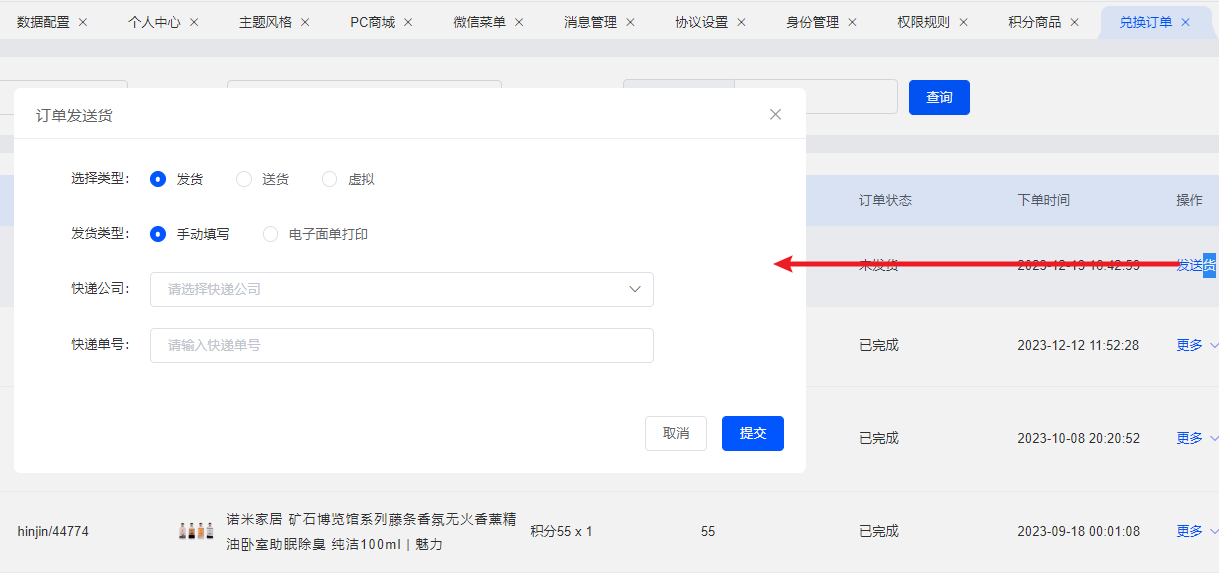Viewport: 1219px width, 573px height.
Task: Close the 微信菜单 tab via the x icon
Action: pyautogui.click(x=519, y=22)
